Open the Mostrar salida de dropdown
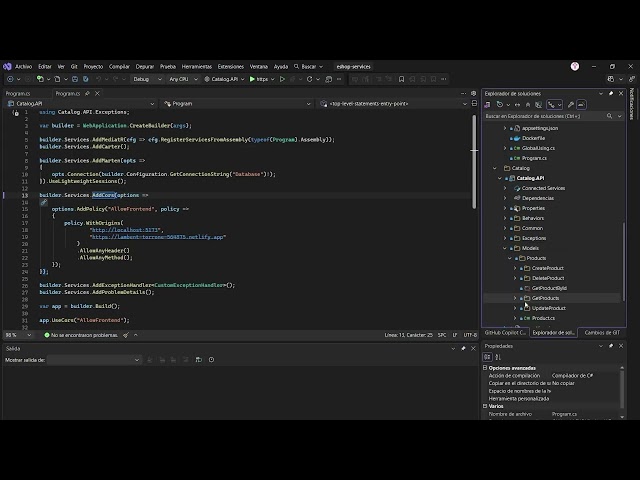Image resolution: width=640 pixels, height=480 pixels. pos(93,360)
